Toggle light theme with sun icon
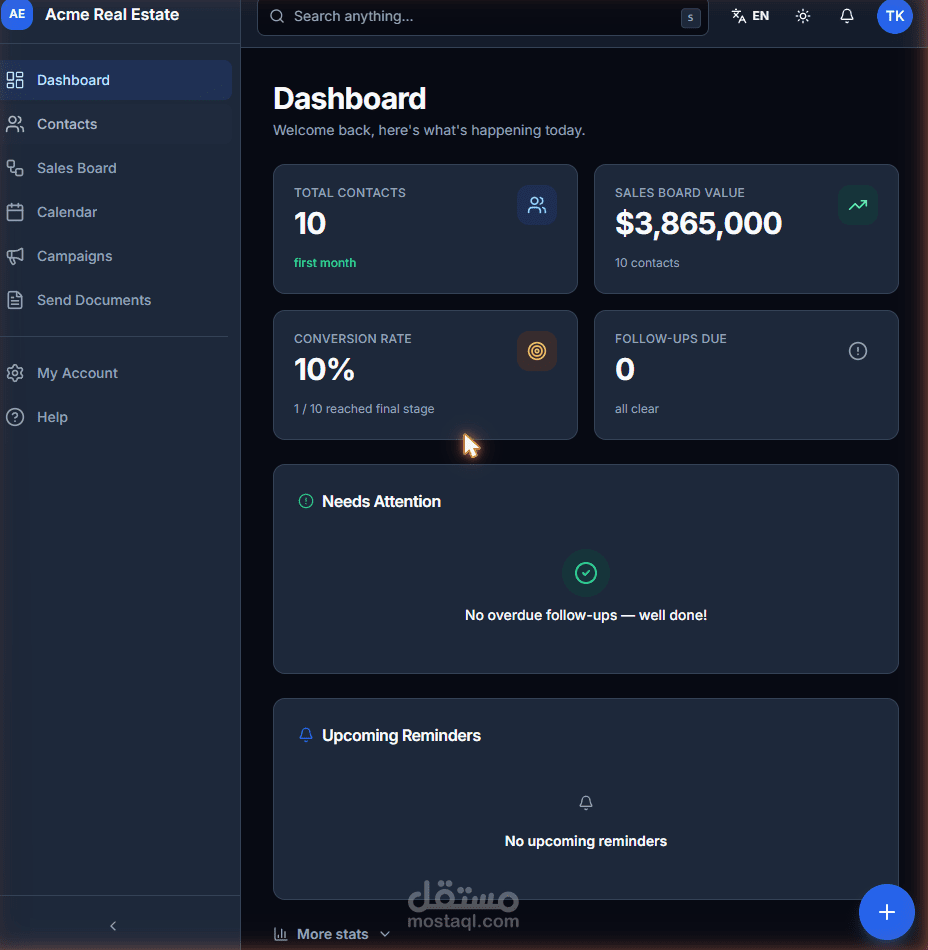This screenshot has width=928, height=950. coord(803,16)
